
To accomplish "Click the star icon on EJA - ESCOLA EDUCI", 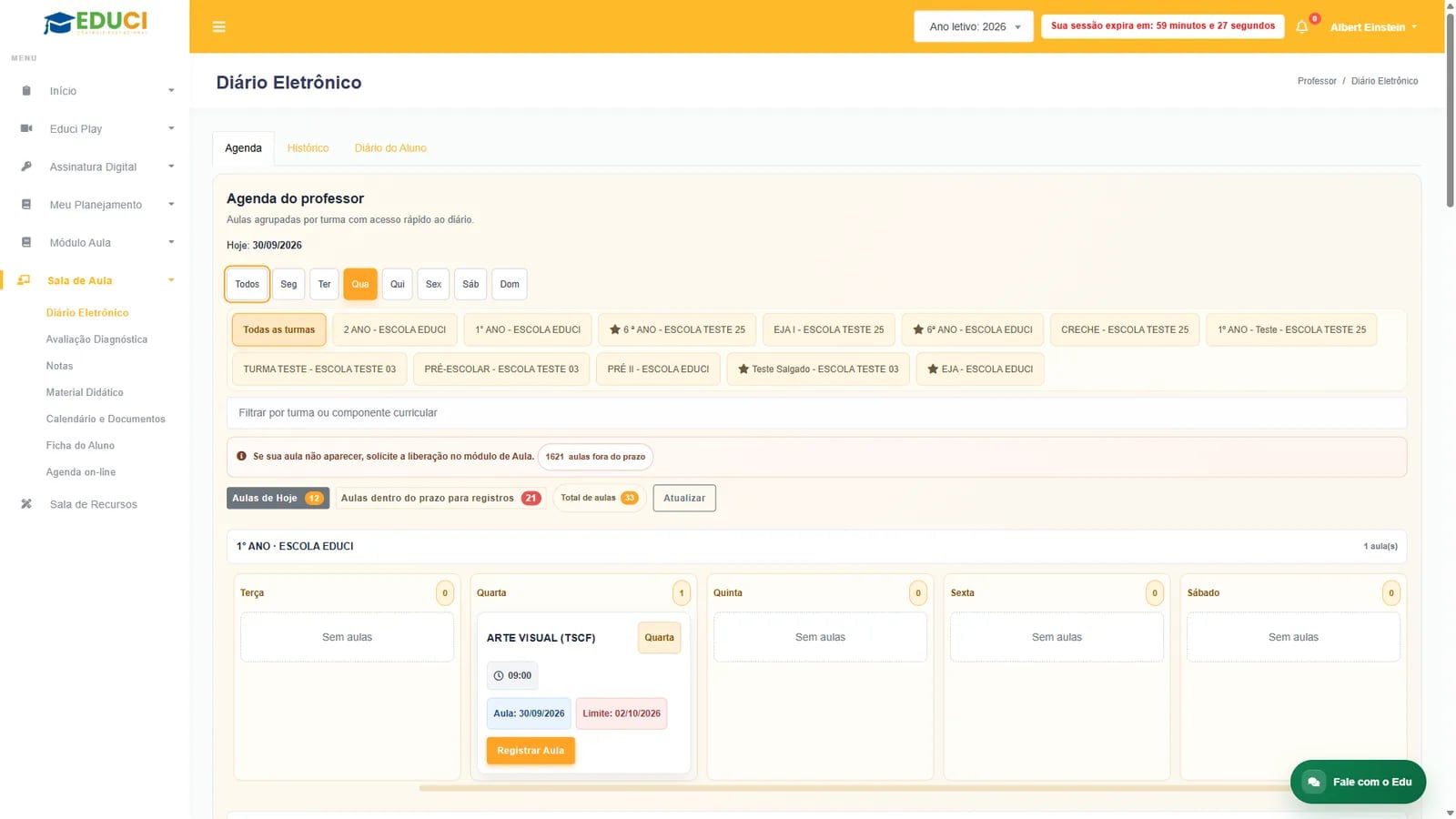I will click(933, 369).
